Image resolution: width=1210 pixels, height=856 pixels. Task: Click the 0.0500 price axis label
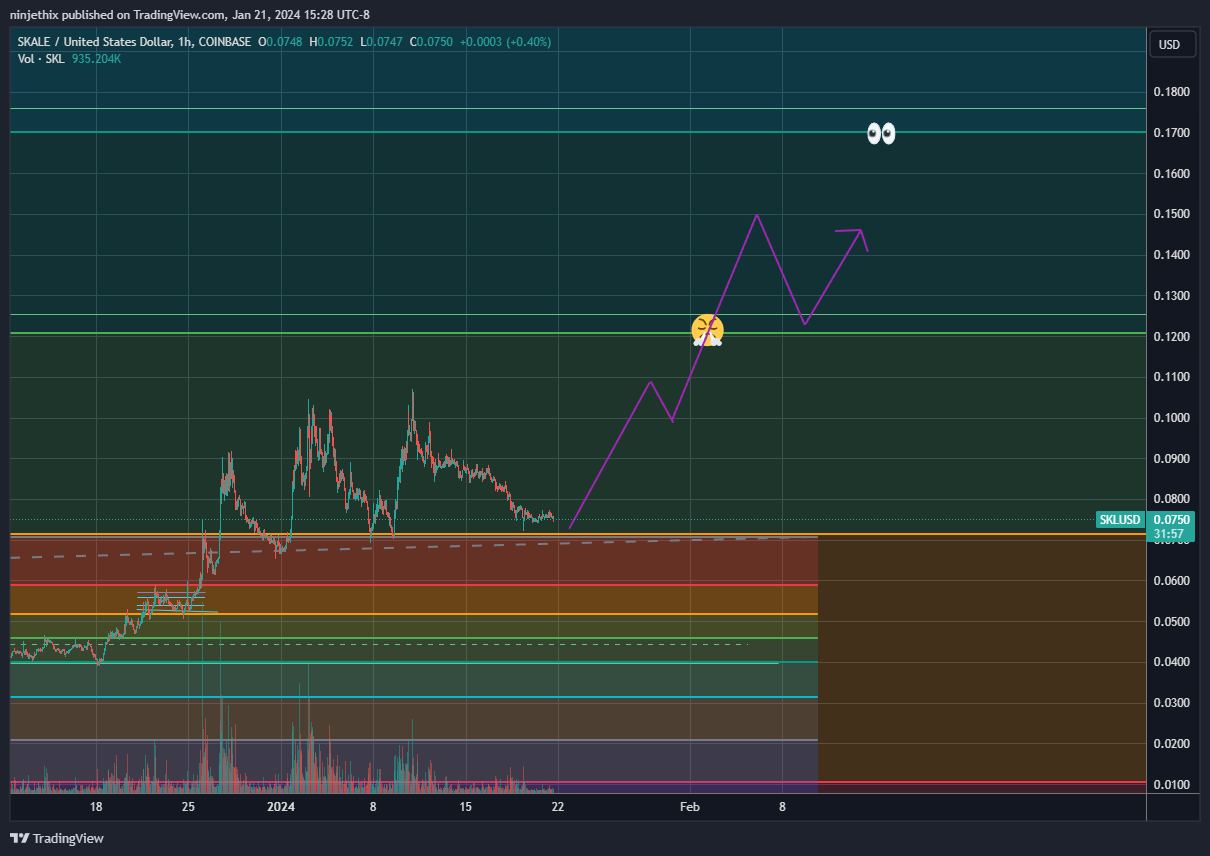(x=1171, y=622)
